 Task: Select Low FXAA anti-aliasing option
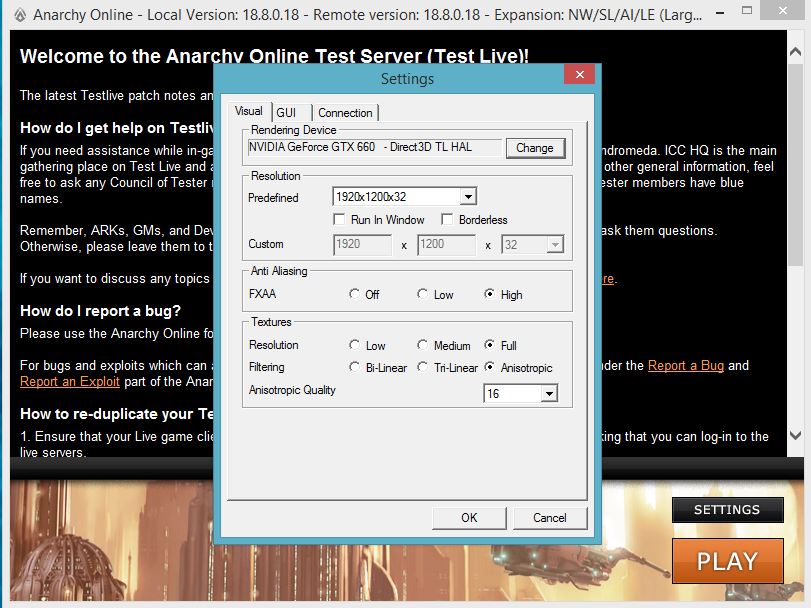pos(423,295)
